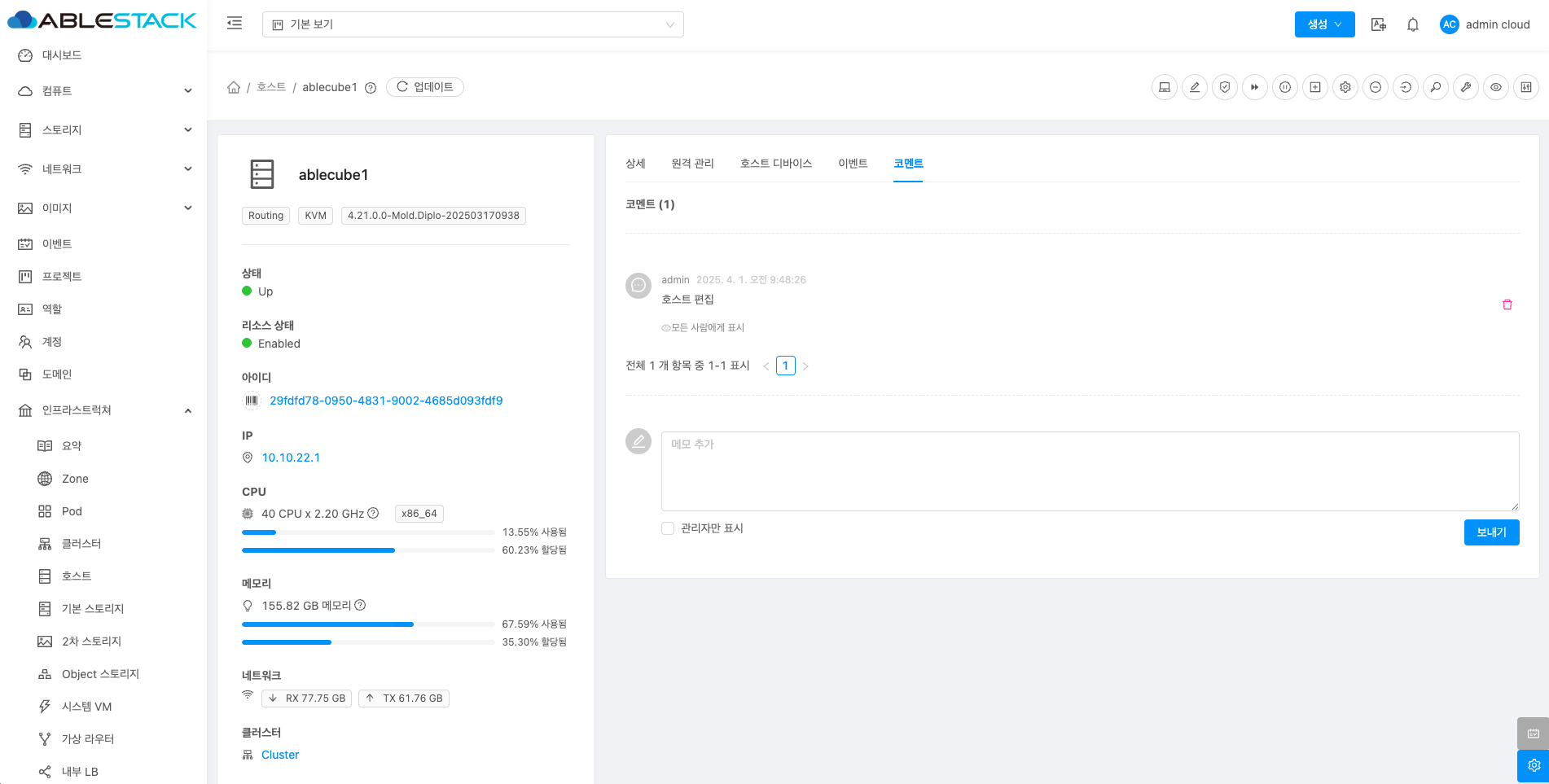Open the notifications bell
Screen dimensions: 1549x784
click(1413, 24)
